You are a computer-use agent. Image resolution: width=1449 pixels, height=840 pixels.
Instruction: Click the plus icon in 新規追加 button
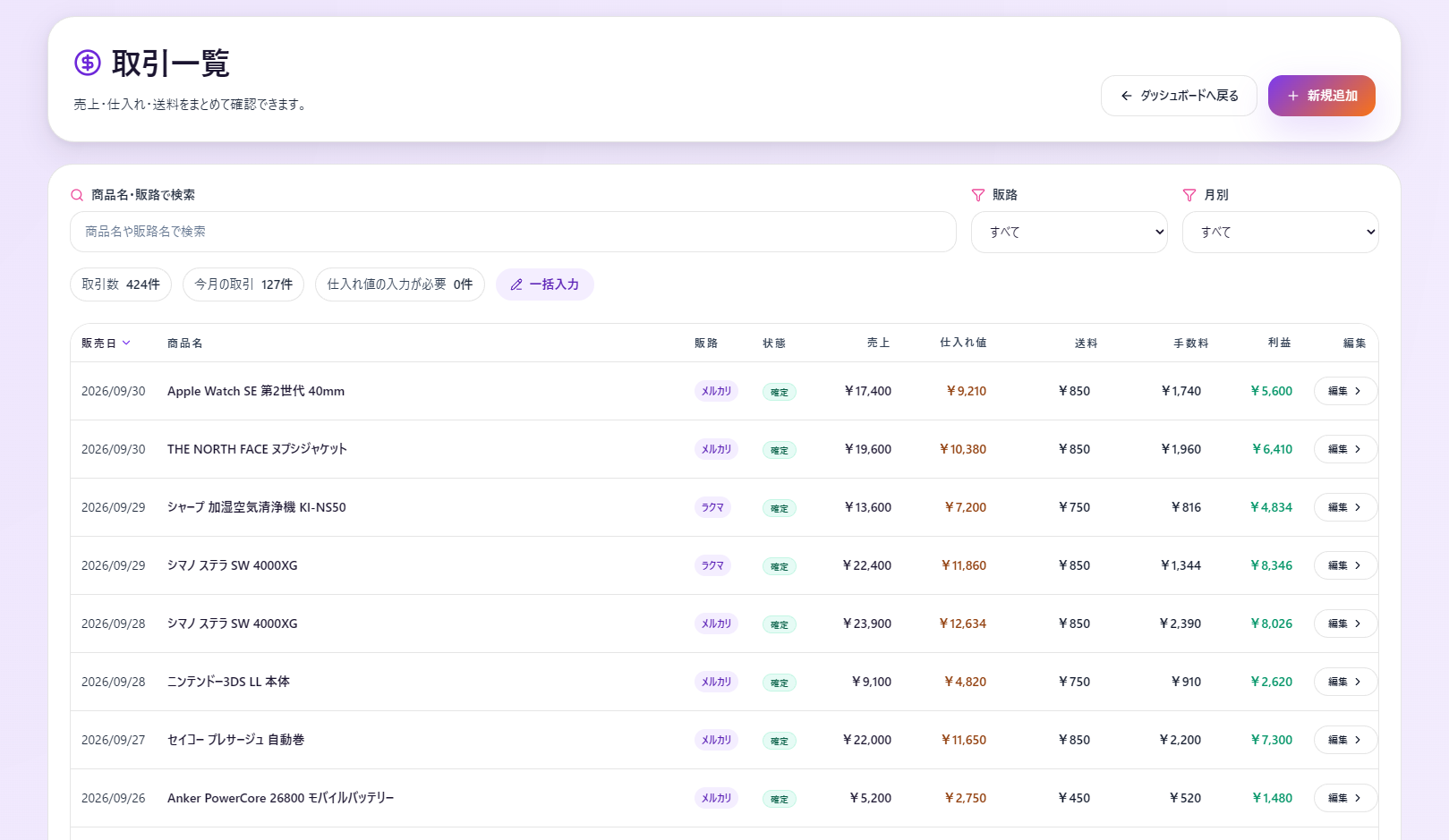(x=1293, y=96)
